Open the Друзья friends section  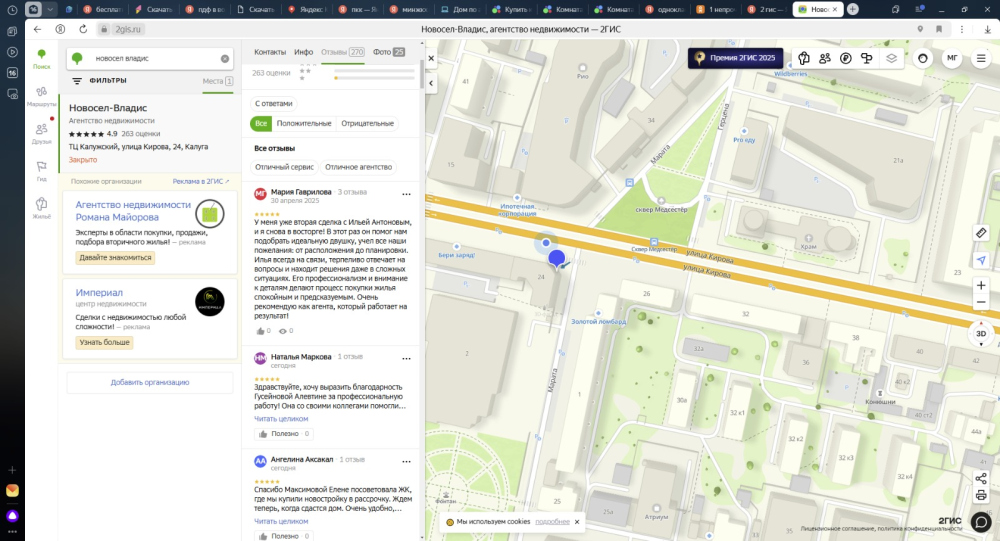coord(41,133)
